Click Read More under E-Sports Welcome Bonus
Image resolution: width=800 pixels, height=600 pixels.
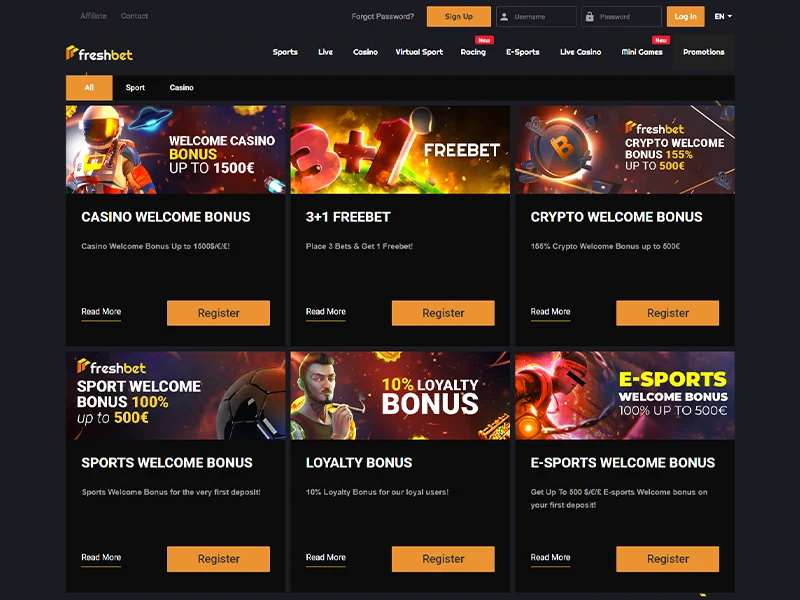(550, 558)
